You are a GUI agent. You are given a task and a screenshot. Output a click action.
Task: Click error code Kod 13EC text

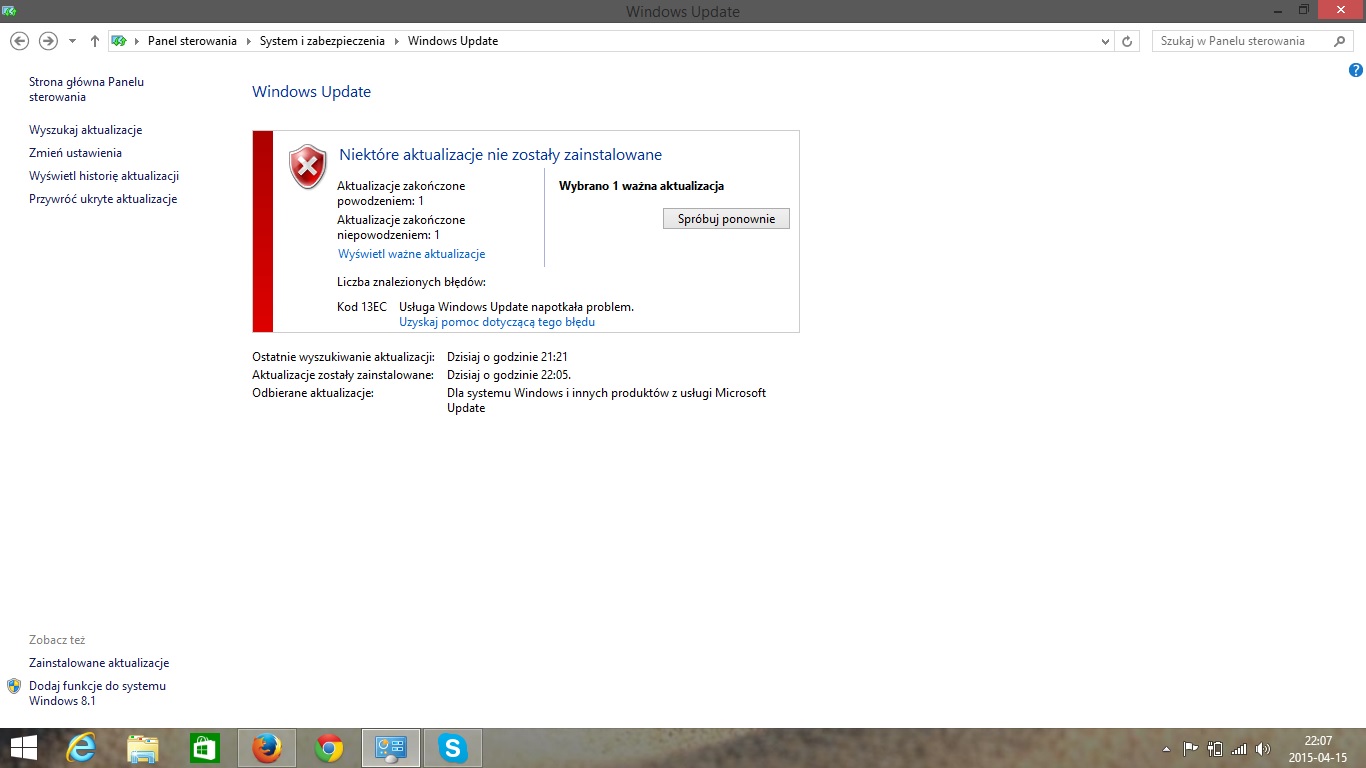(362, 307)
